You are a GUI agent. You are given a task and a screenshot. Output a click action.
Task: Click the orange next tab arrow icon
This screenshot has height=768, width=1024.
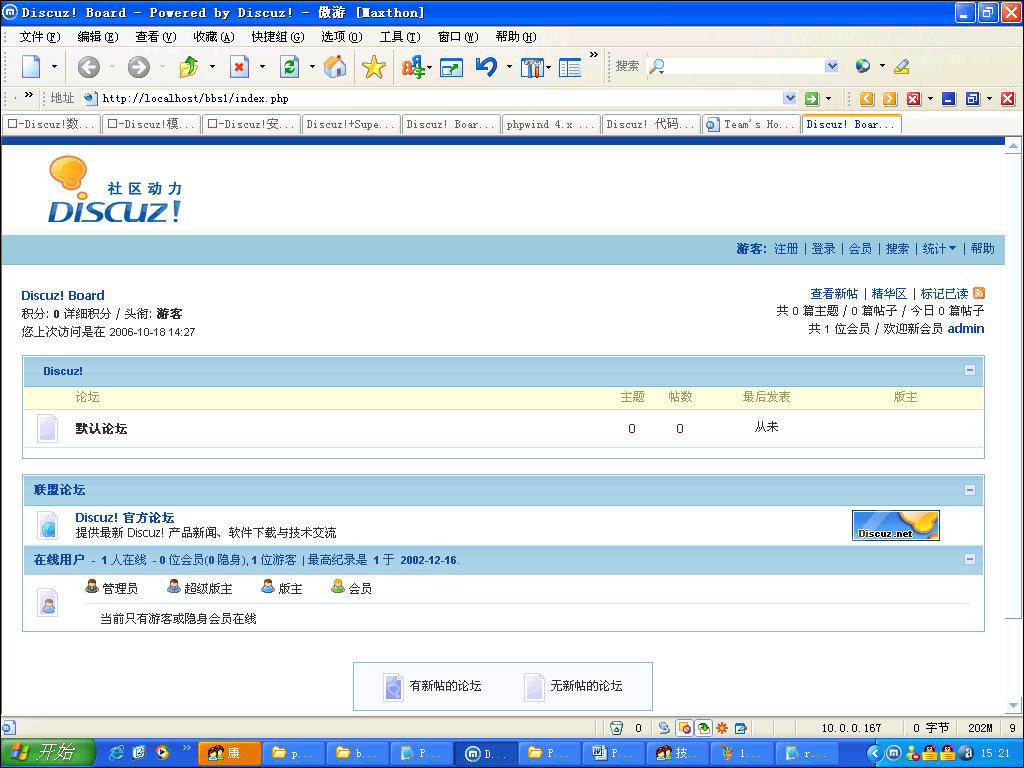coord(889,99)
